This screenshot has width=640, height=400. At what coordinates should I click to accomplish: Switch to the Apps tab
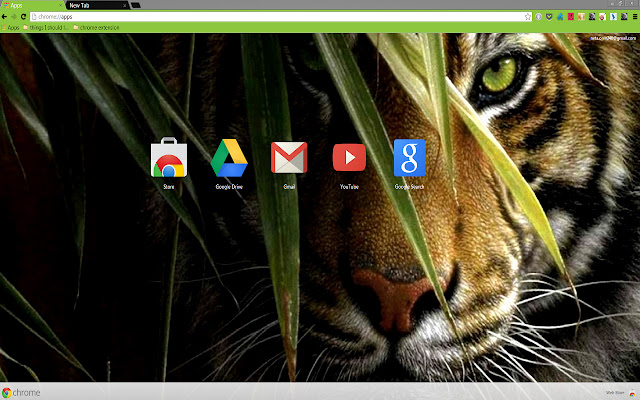click(32, 5)
